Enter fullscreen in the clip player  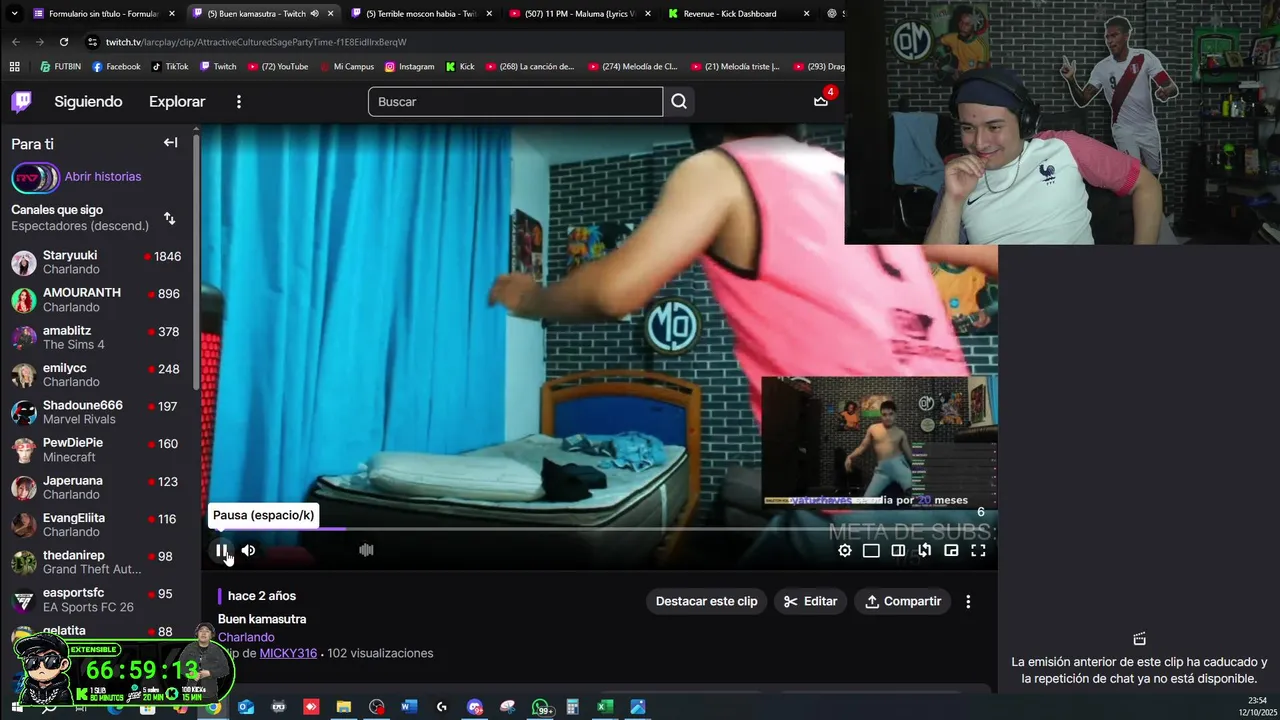978,550
